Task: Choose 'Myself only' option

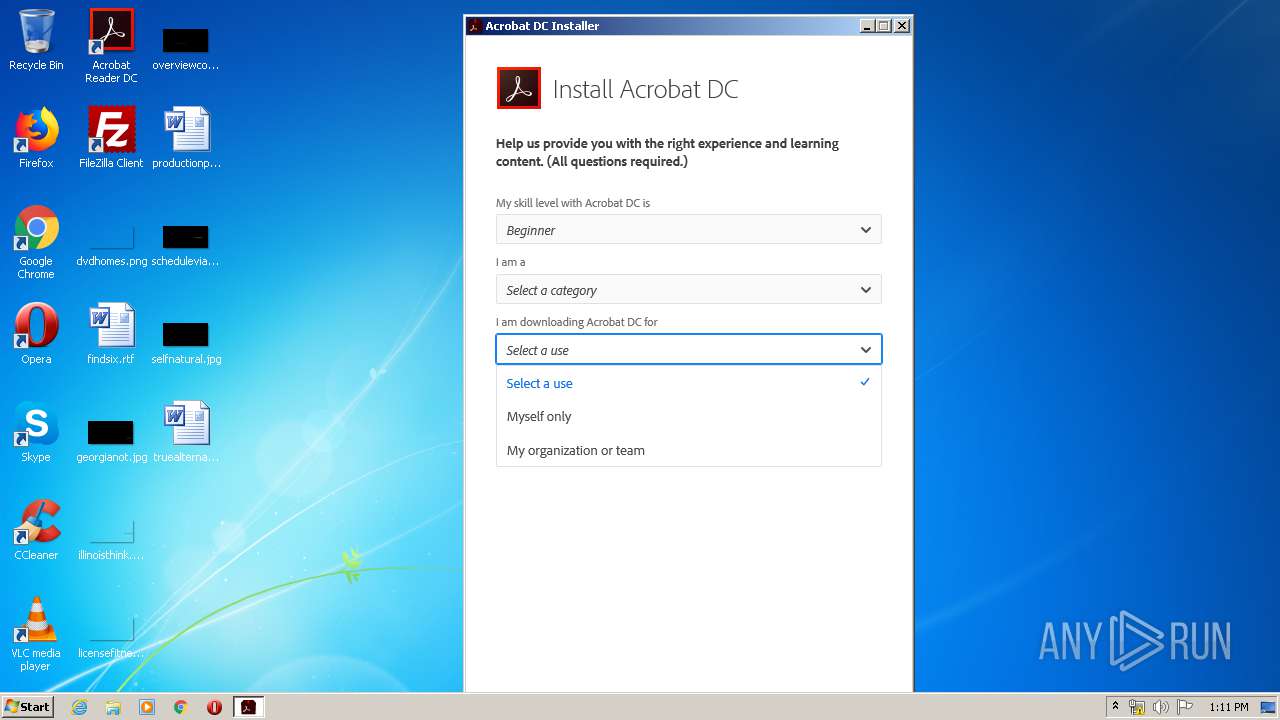Action: click(689, 416)
